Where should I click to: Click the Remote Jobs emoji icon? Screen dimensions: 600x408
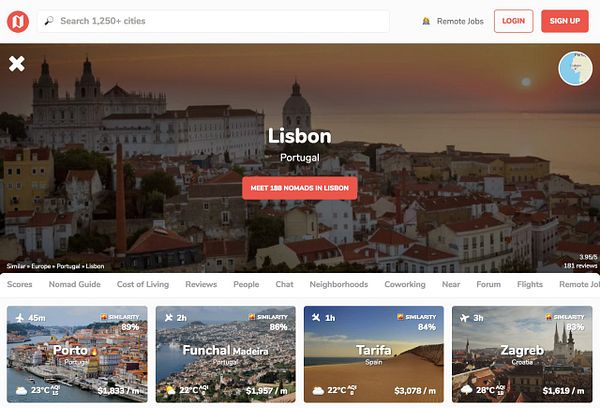pyautogui.click(x=426, y=21)
